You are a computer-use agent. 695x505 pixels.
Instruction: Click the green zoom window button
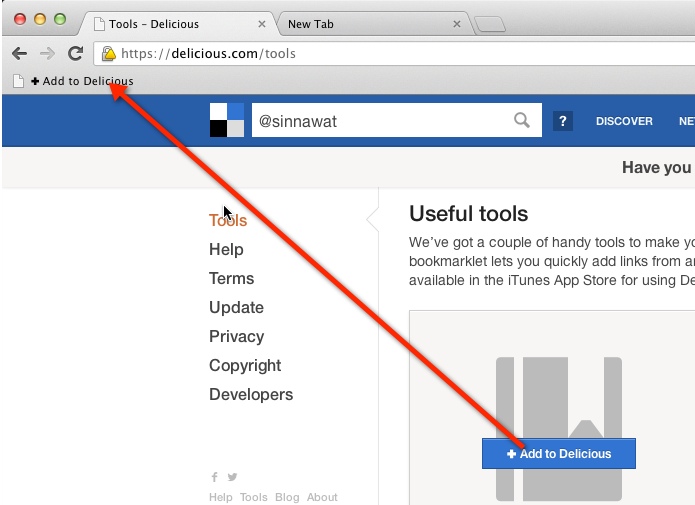click(x=60, y=19)
